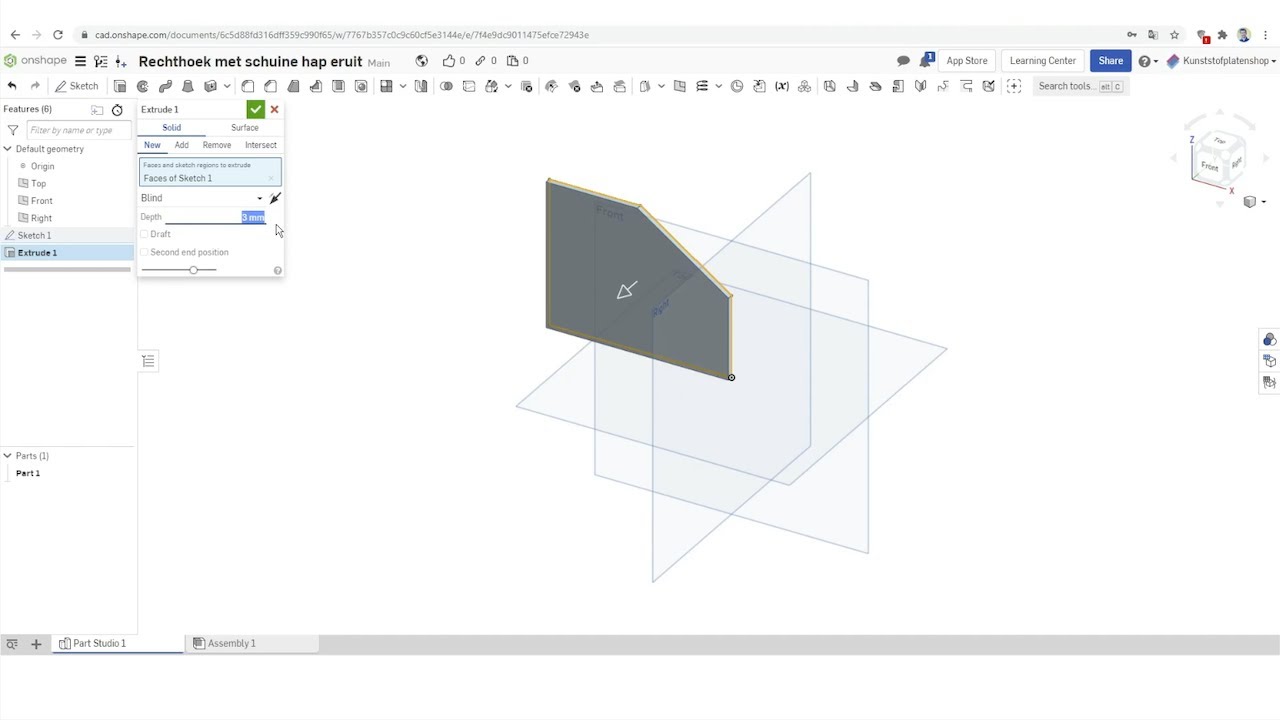The height and width of the screenshot is (720, 1280).
Task: Select the Remove operation tab
Action: click(x=217, y=145)
